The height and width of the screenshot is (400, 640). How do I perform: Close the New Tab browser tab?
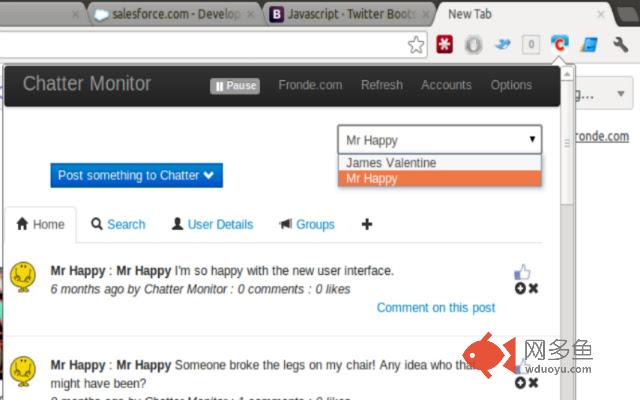click(601, 14)
